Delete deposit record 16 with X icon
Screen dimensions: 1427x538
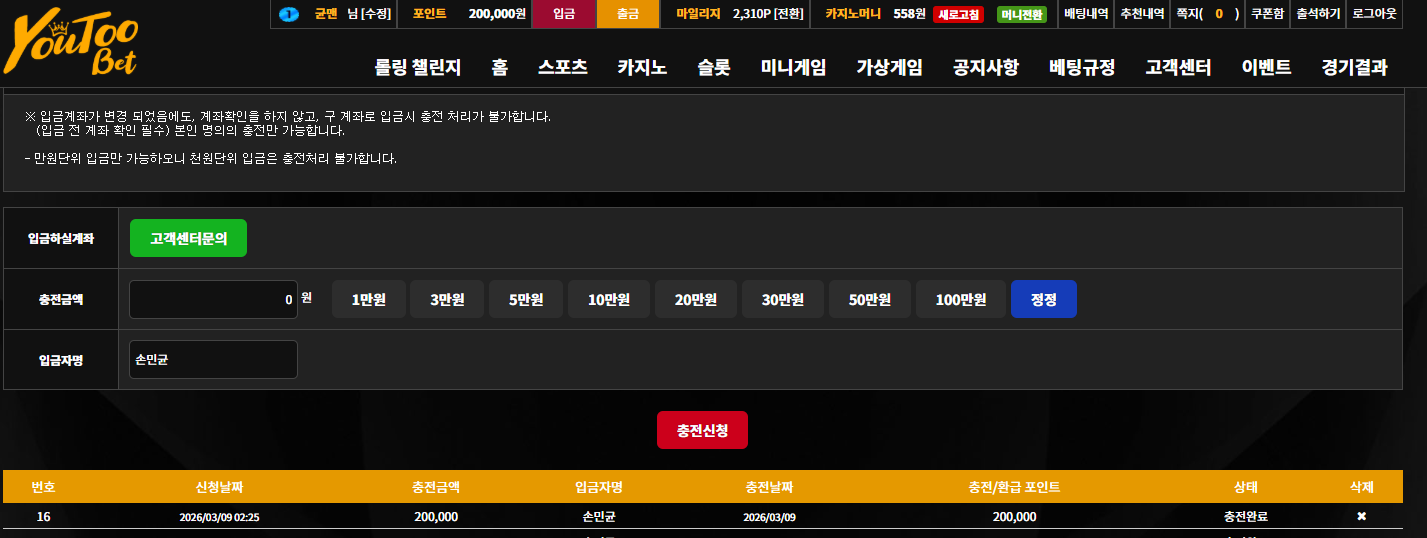point(1361,516)
